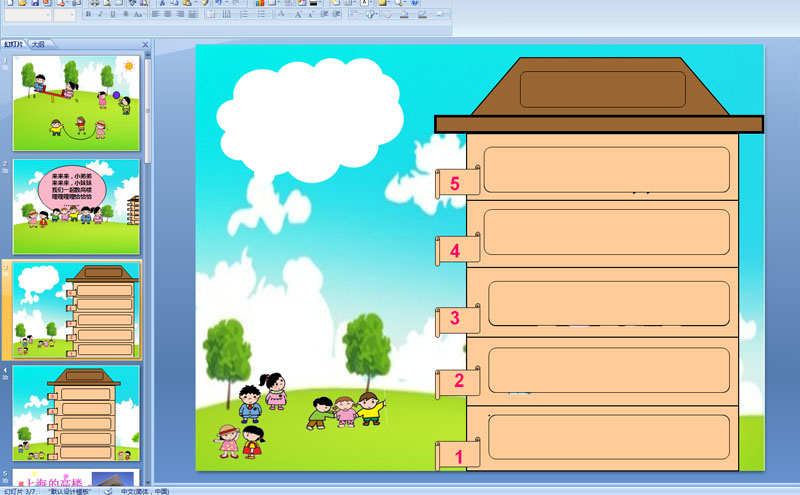
Task: Decrease font size with A-down icon
Action: pyautogui.click(x=311, y=14)
